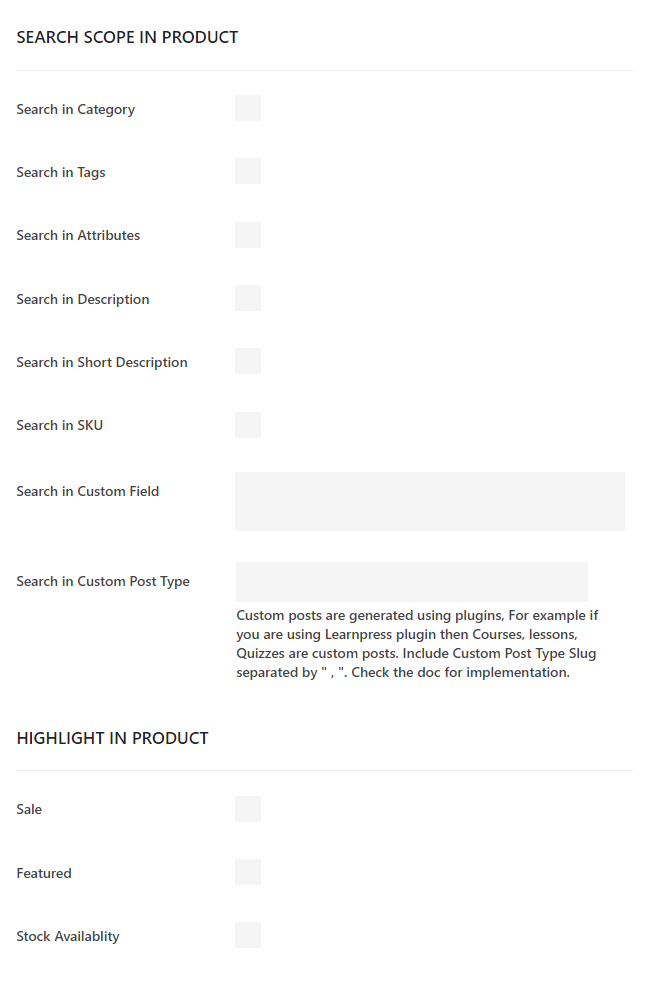
Task: Toggle the Search in Attributes checkbox
Action: 248,235
